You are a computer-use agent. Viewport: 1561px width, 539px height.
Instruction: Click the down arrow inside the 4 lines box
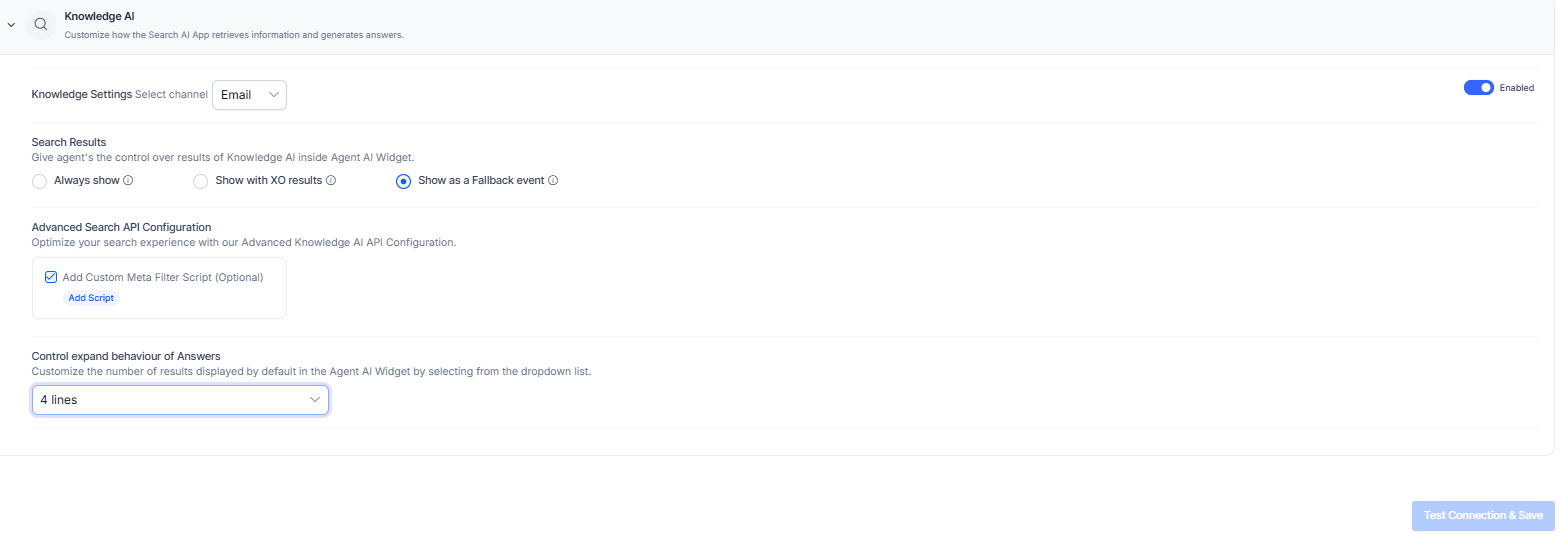point(315,400)
